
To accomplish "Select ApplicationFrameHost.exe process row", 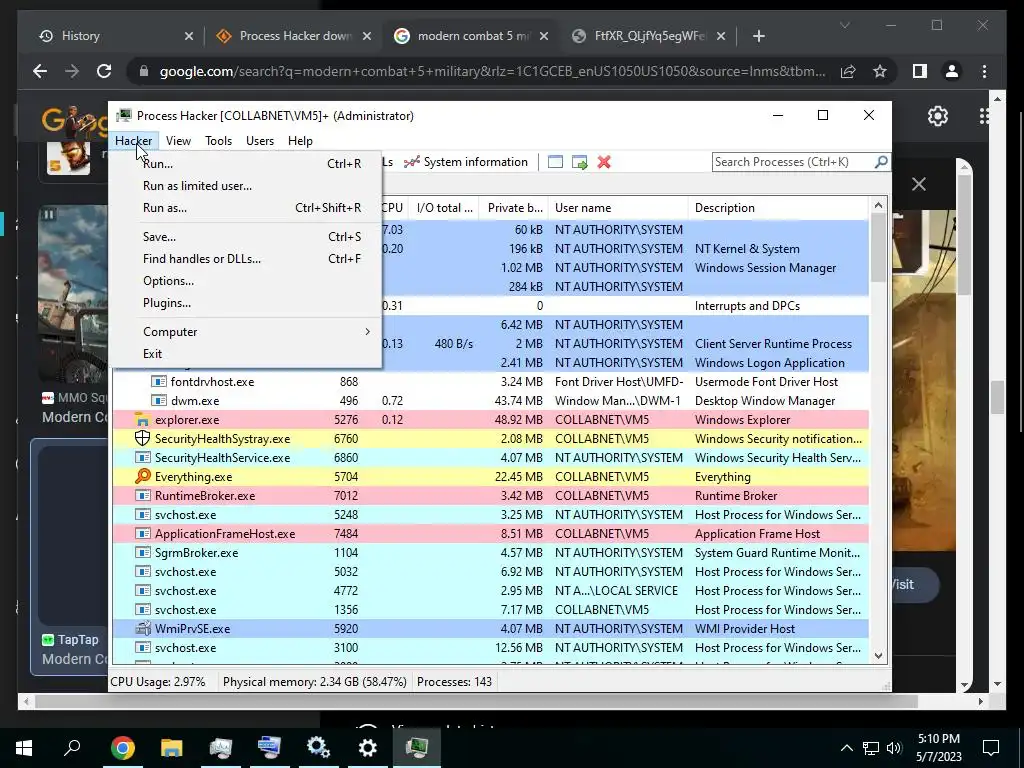I will (490, 534).
